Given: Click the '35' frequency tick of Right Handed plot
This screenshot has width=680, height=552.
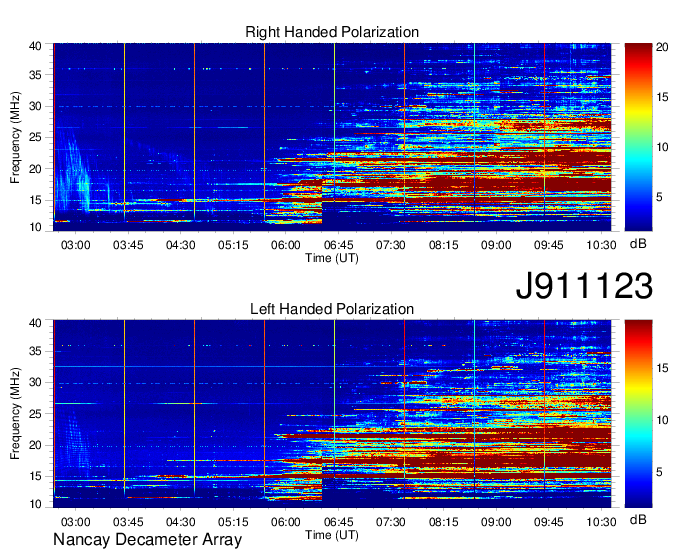Looking at the screenshot, I should [35, 75].
